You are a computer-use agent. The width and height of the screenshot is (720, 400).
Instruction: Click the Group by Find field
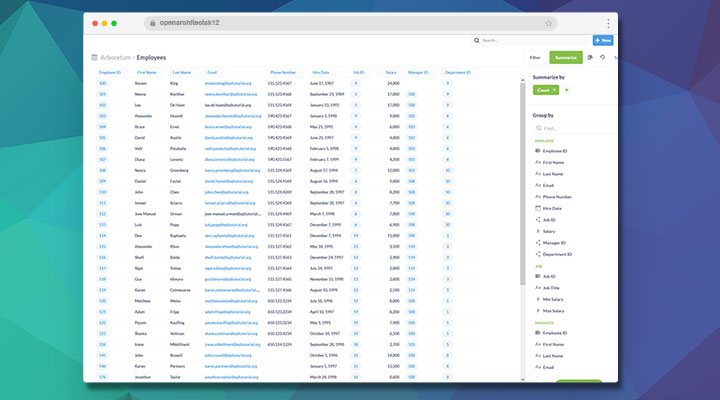point(573,128)
